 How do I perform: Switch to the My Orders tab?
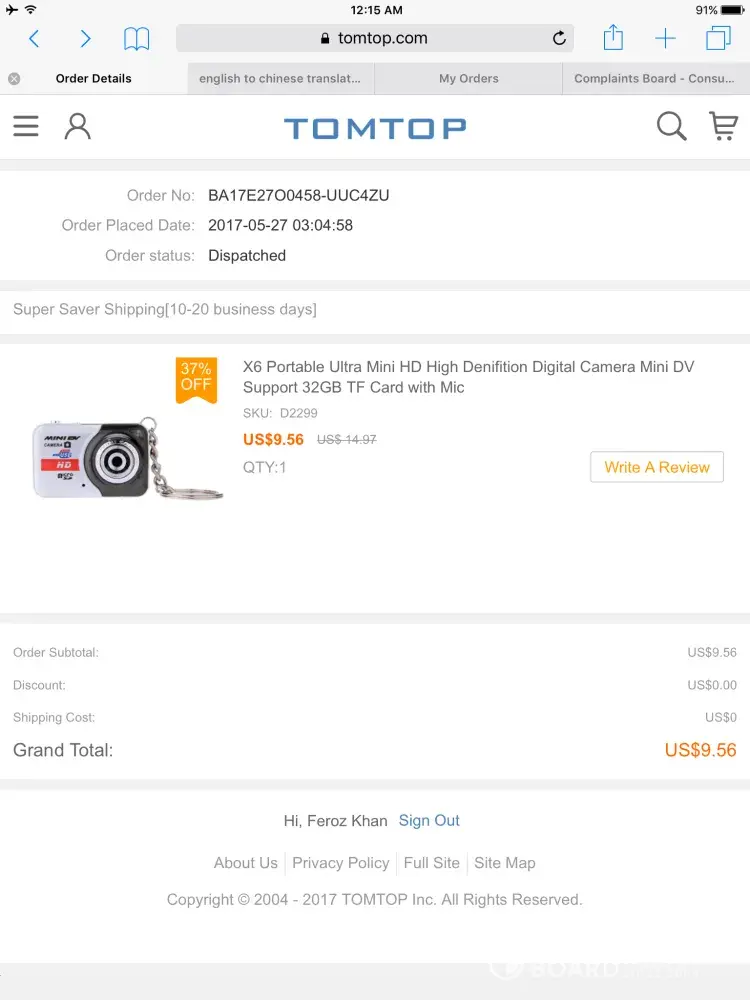(469, 78)
